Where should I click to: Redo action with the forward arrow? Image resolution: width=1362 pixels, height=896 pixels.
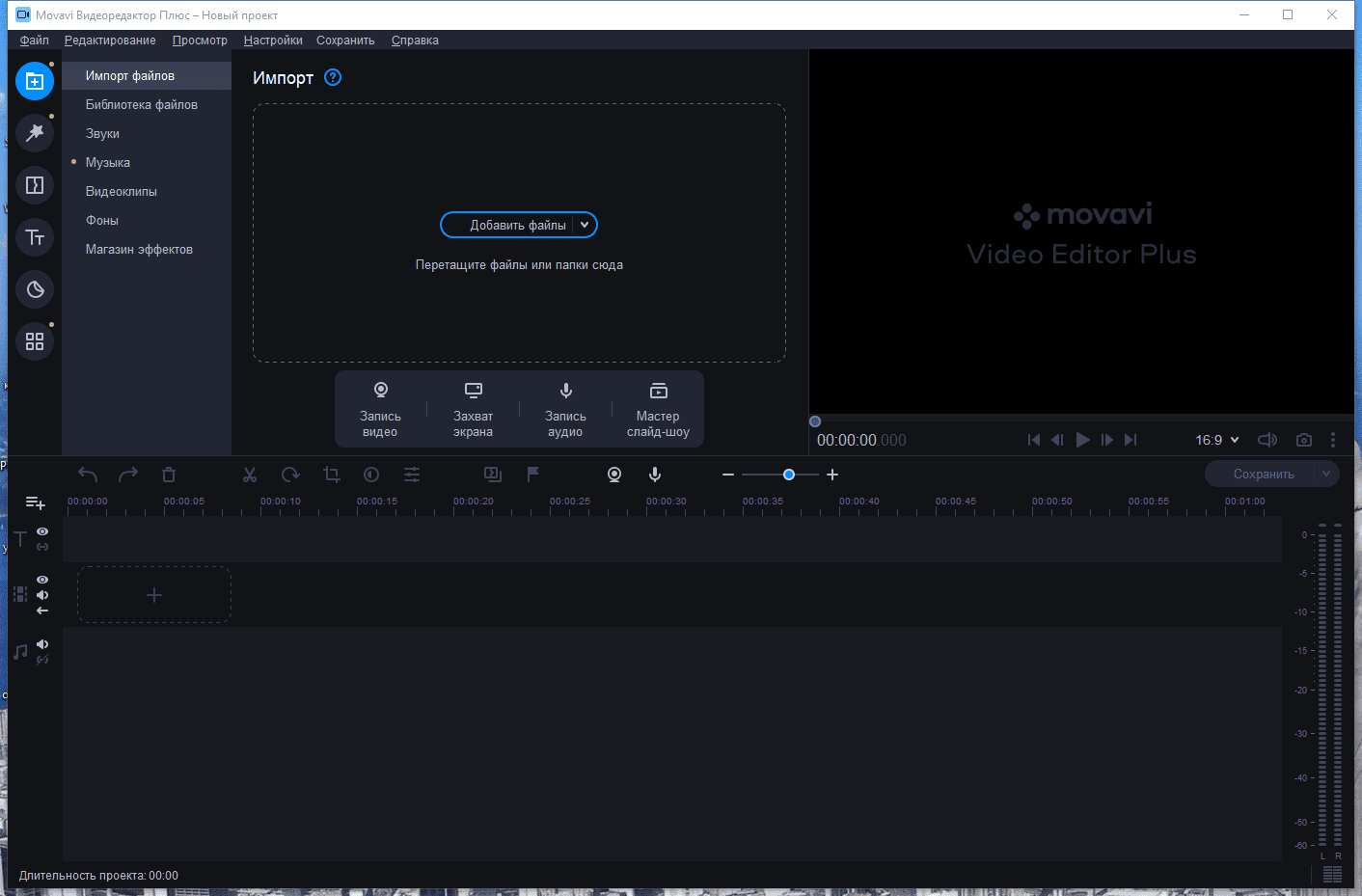click(x=128, y=475)
